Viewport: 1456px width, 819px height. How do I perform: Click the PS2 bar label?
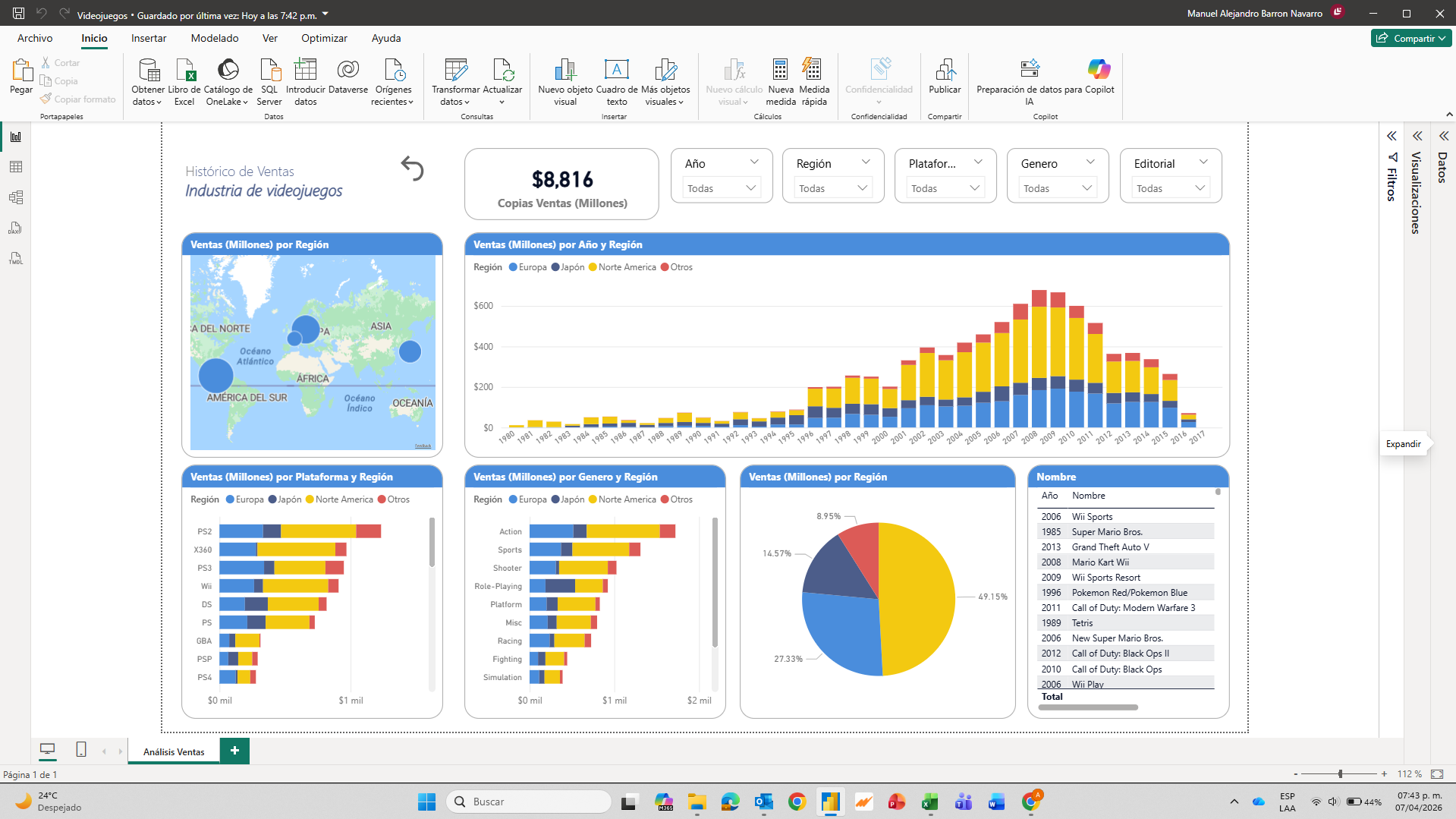point(204,531)
